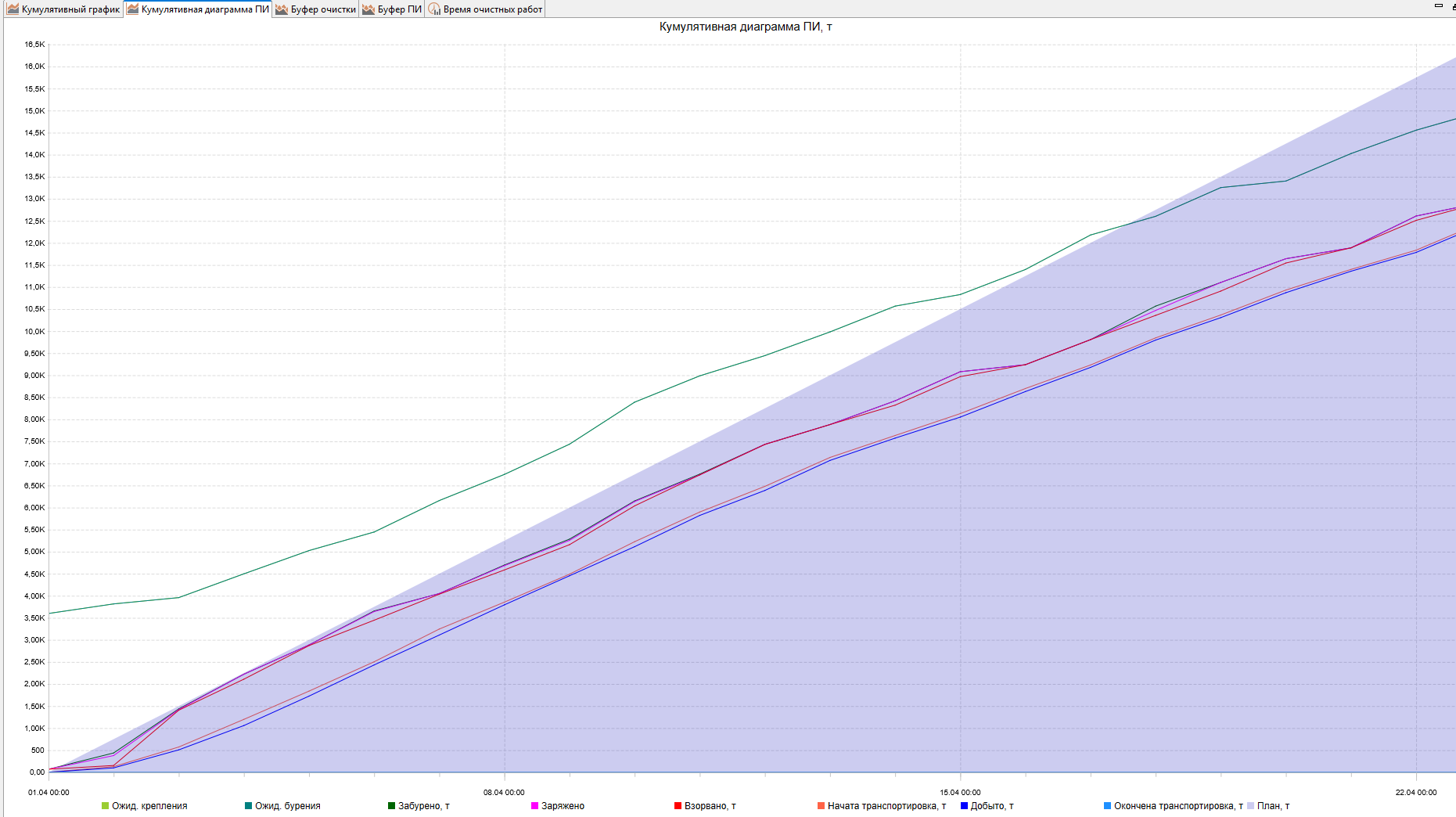Click the Кумулятивный график tab icon
Image resolution: width=1456 pixels, height=817 pixels.
(x=13, y=9)
